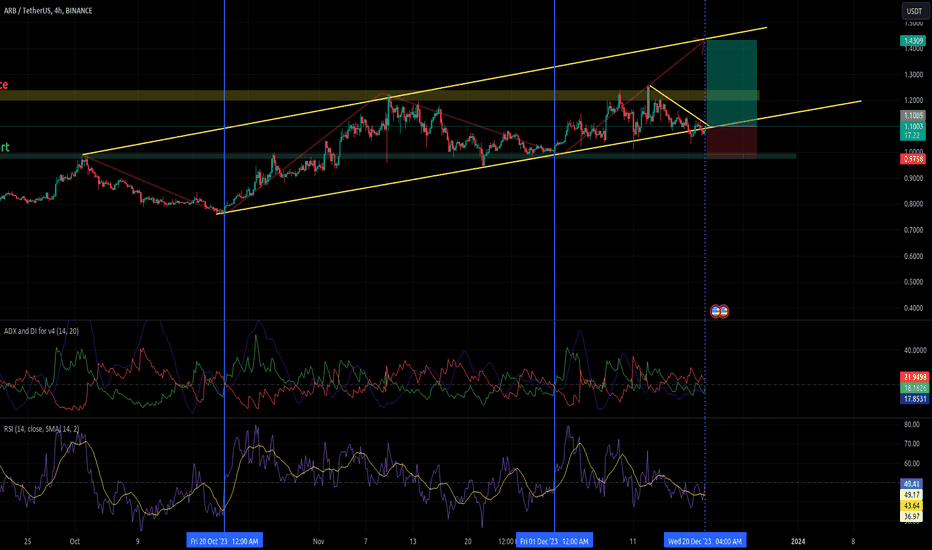Click the gray 1.1005 price label

(913, 116)
